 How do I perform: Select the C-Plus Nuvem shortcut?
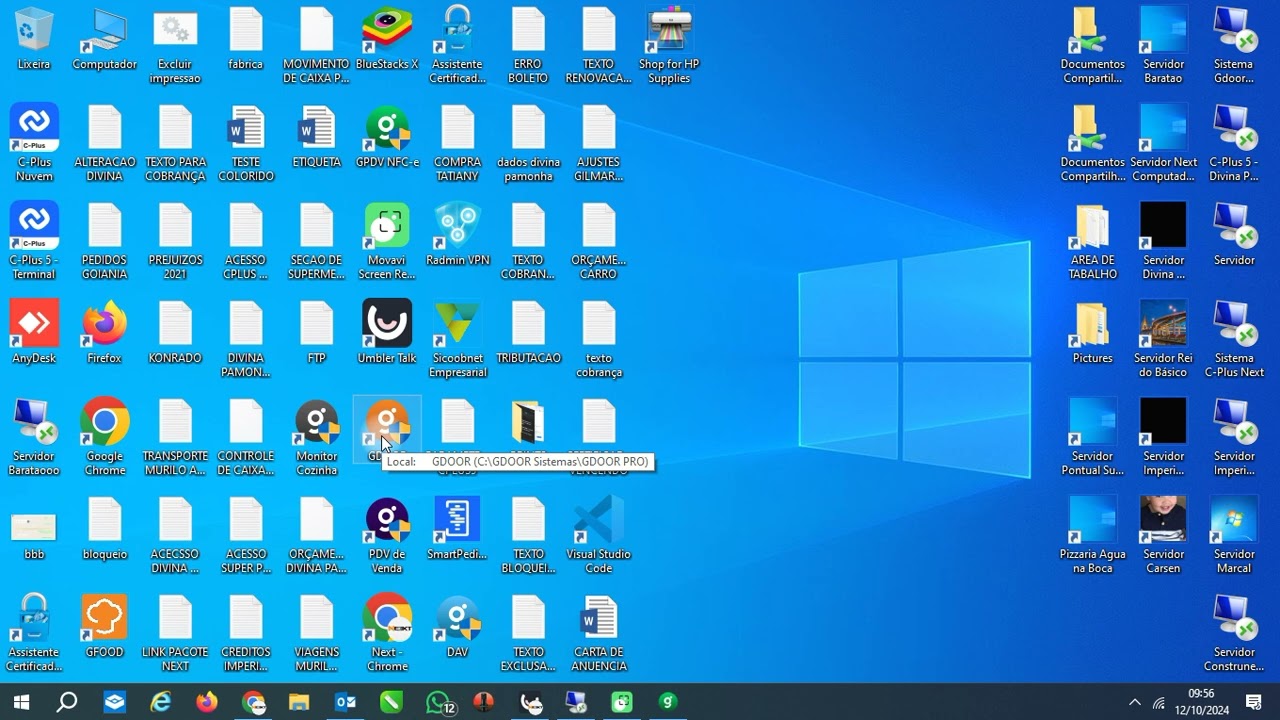(x=34, y=144)
